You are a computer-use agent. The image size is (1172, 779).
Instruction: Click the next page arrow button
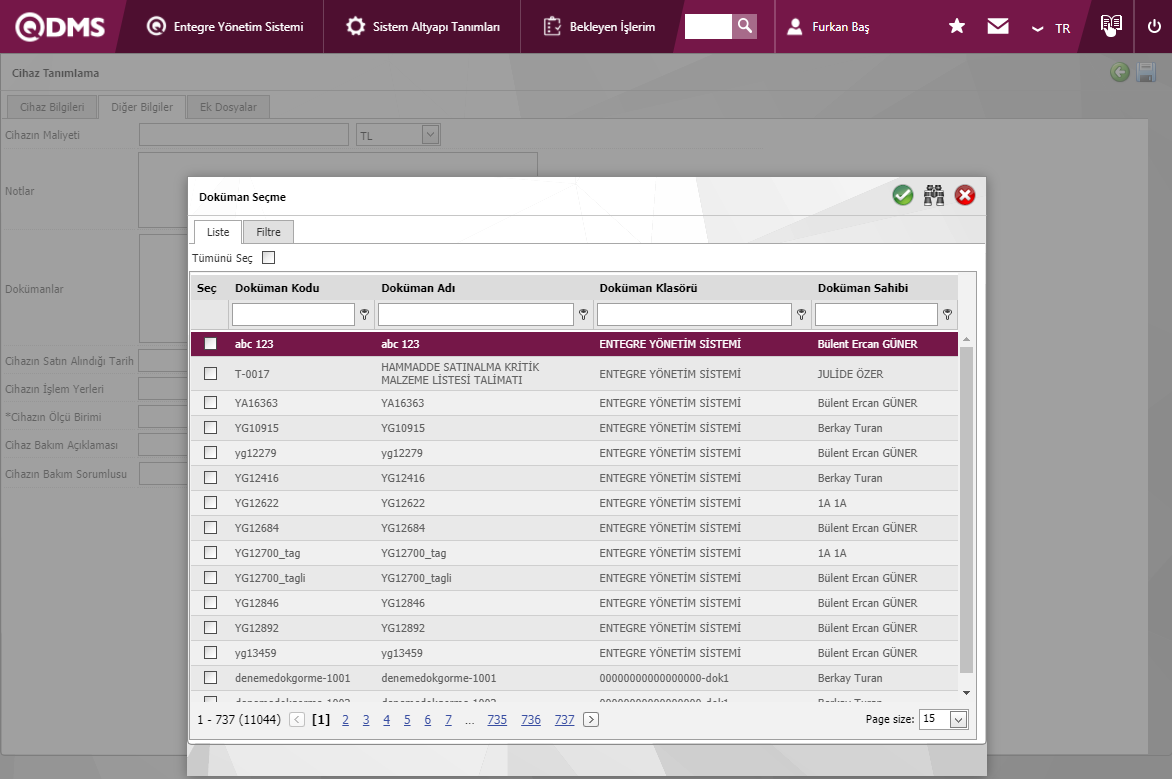(x=591, y=720)
